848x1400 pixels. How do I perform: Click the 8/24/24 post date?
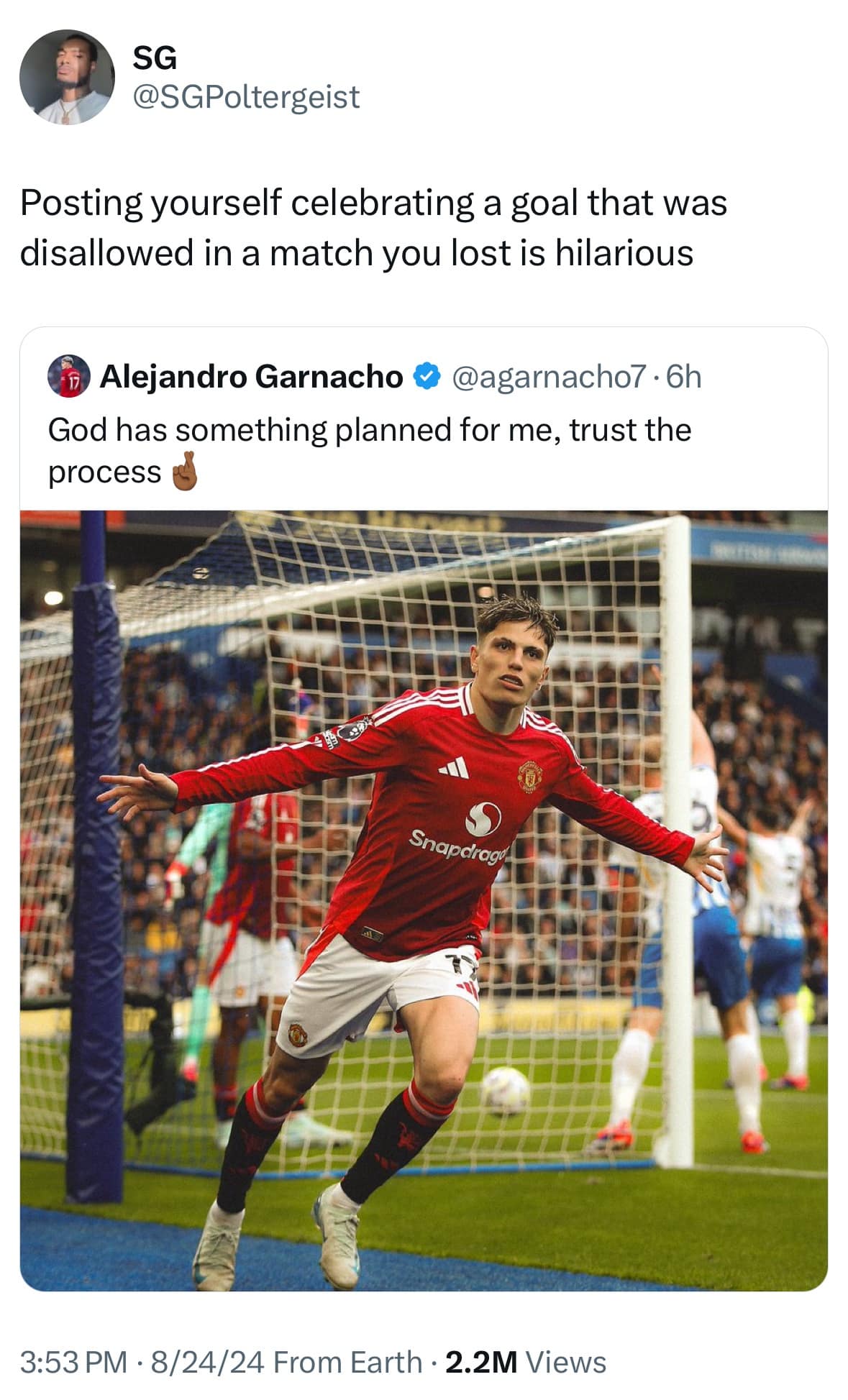[x=203, y=1362]
